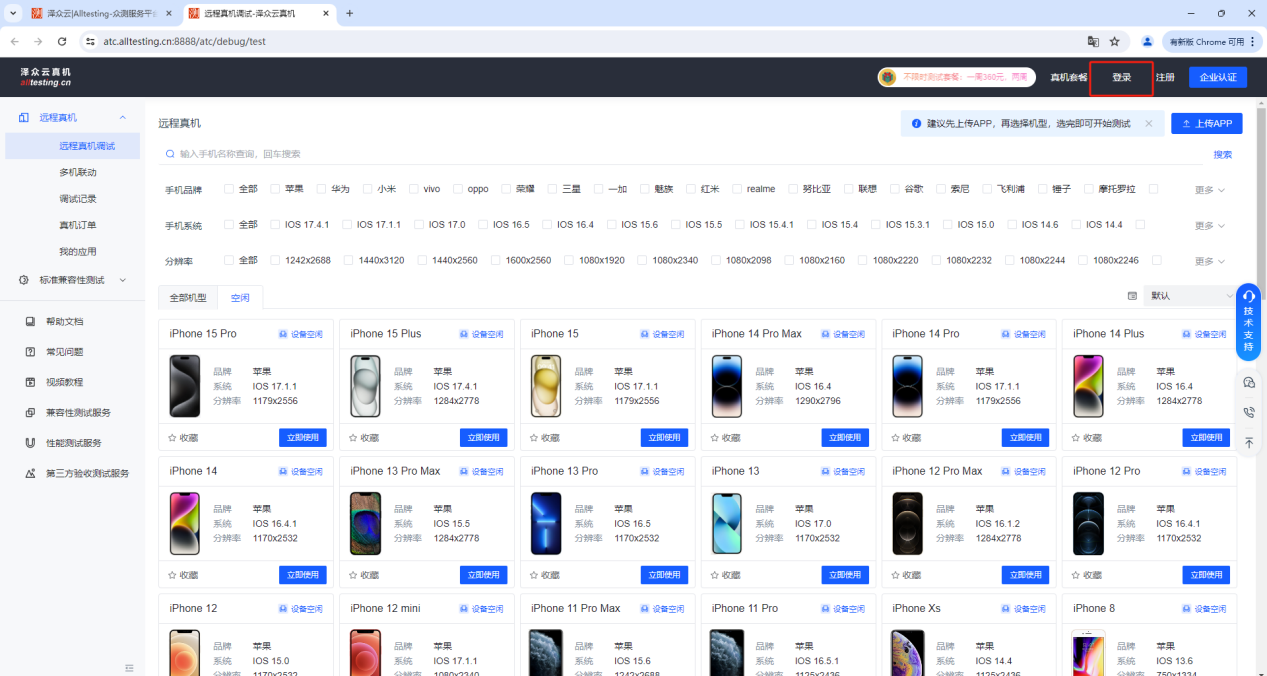Screen dimensions: 1267x676
Task: Expand 更多 in the 手机品牌 row
Action: pyautogui.click(x=1209, y=190)
